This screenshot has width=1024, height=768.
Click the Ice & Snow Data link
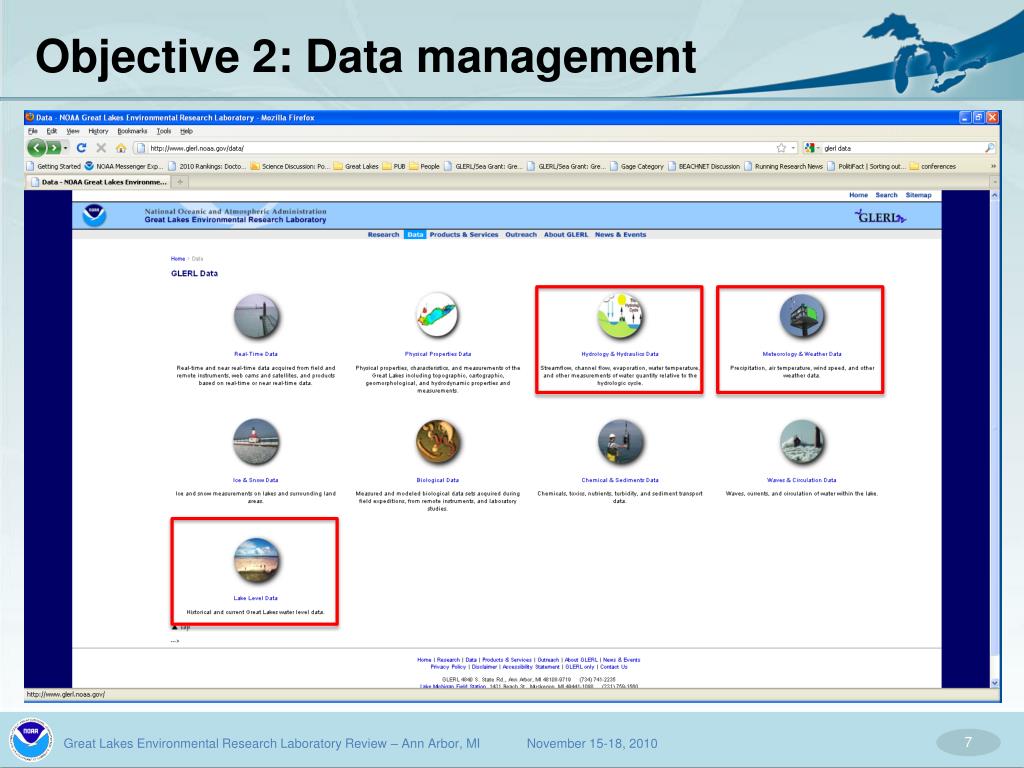(255, 480)
